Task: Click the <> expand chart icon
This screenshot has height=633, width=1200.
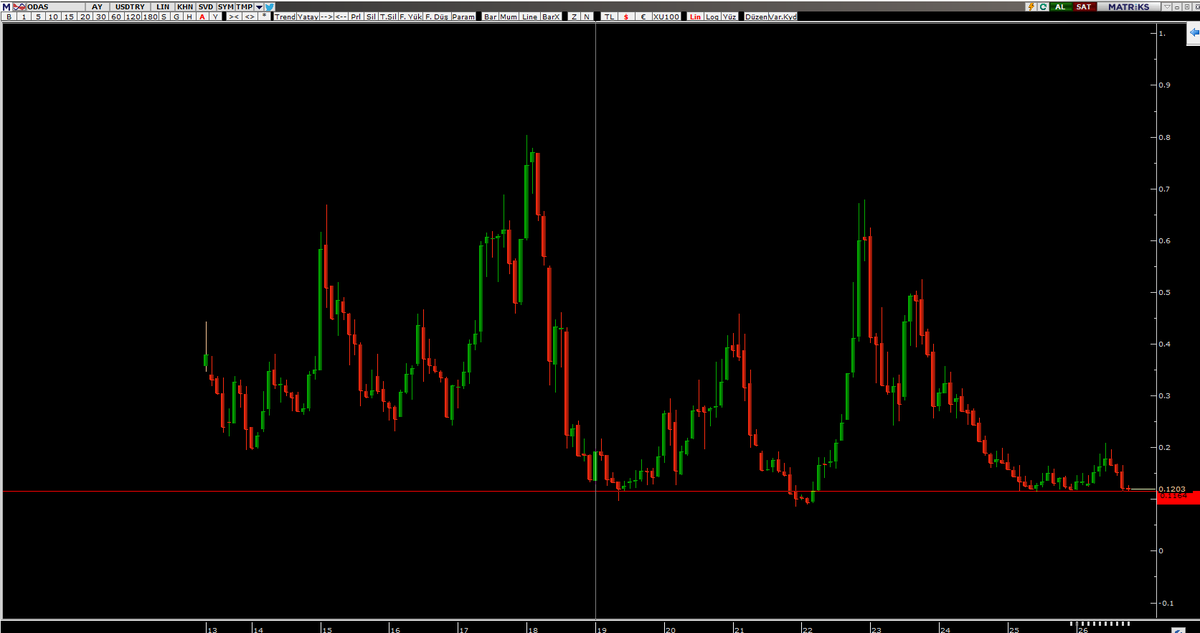Action: tap(249, 17)
